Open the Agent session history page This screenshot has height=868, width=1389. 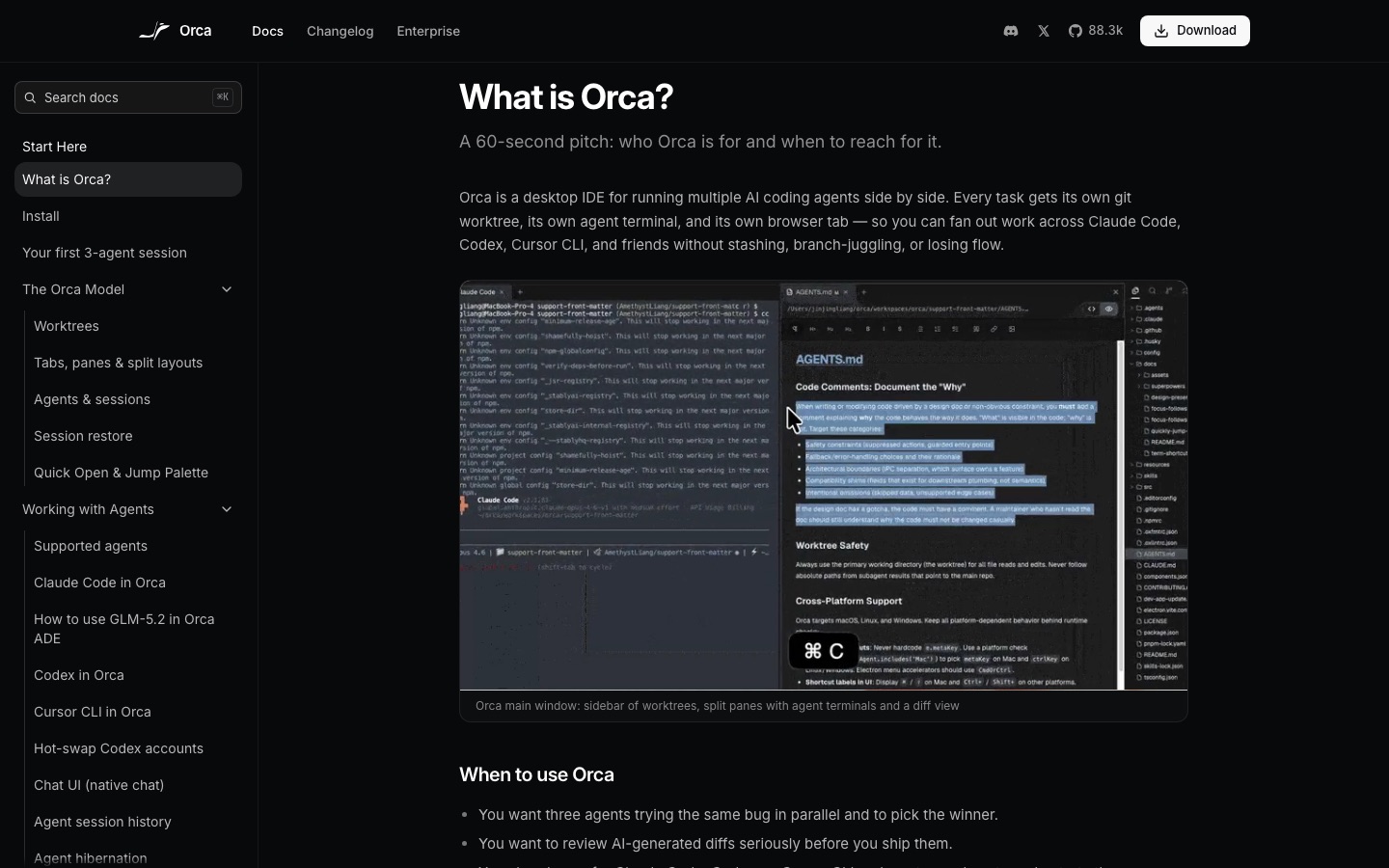(x=102, y=822)
